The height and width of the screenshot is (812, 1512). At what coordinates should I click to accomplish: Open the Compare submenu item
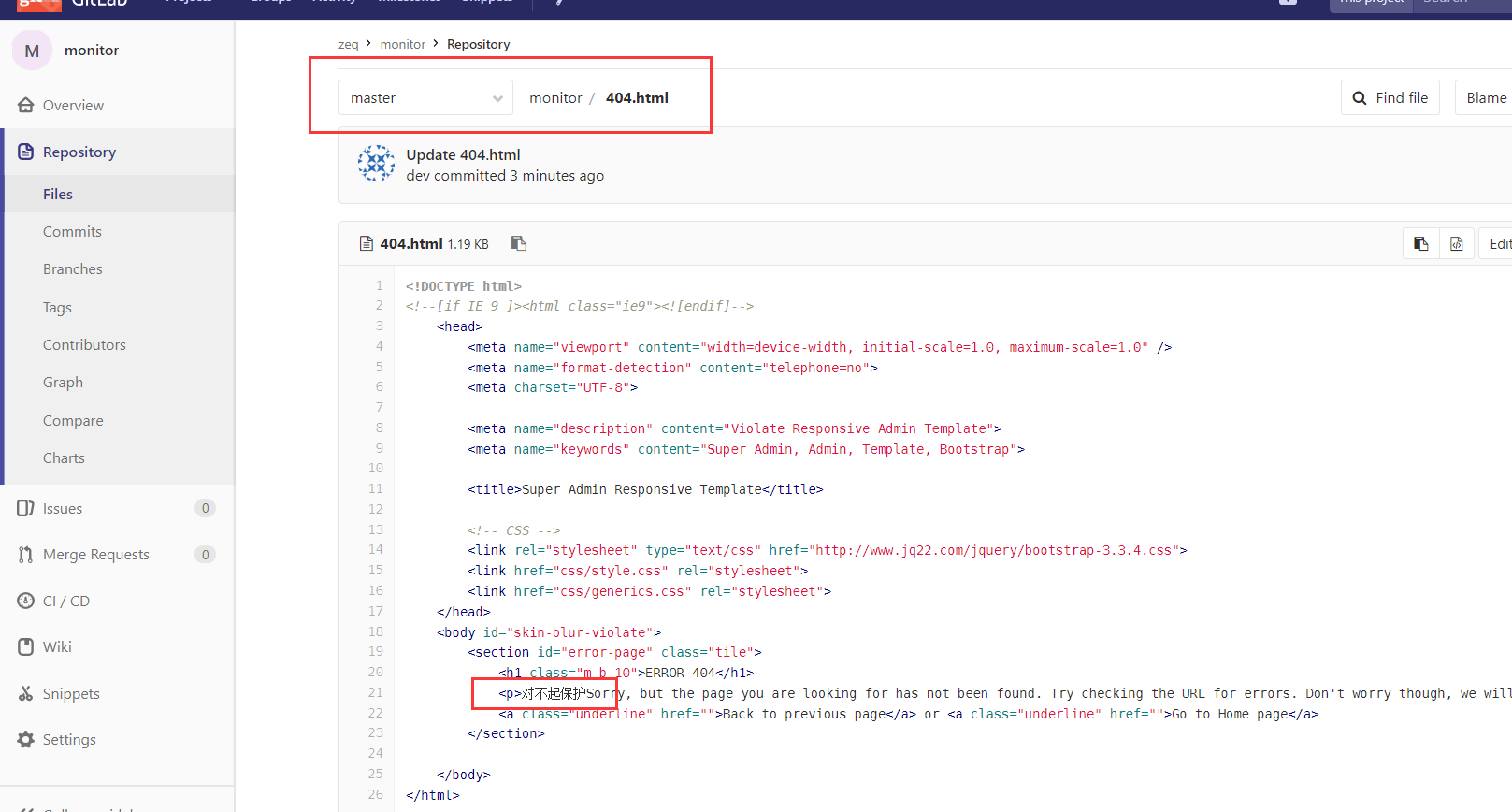[x=73, y=420]
